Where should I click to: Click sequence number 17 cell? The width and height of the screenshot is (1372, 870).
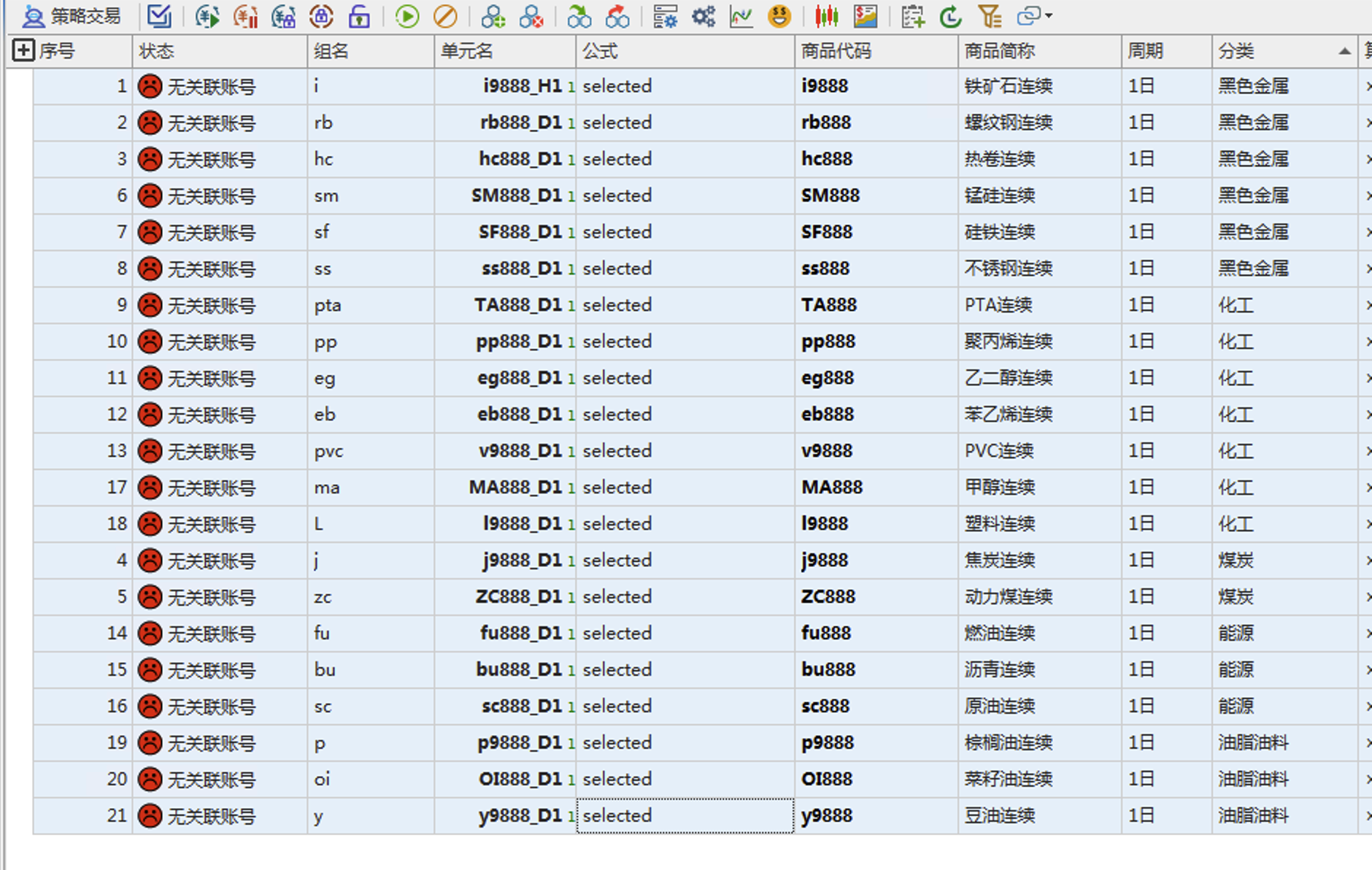tap(82, 488)
